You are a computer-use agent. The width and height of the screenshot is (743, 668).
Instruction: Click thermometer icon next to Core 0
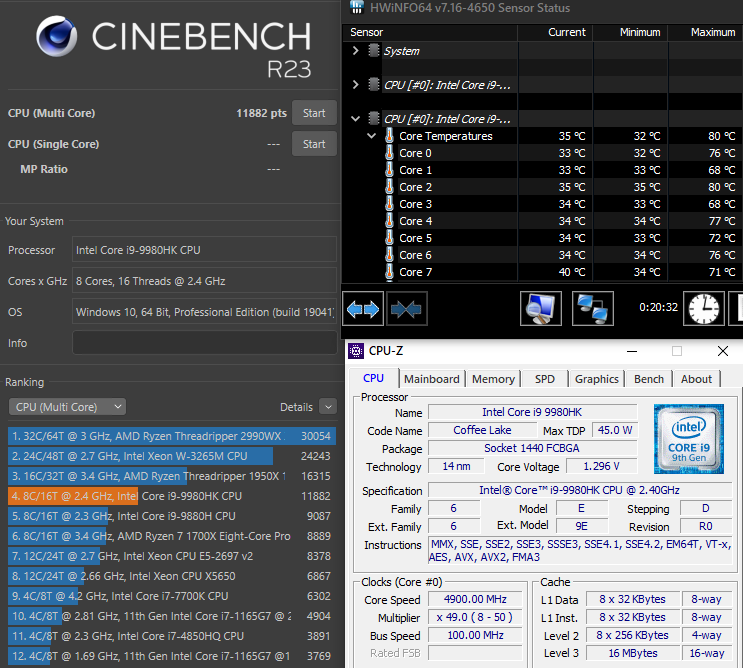pyautogui.click(x=389, y=153)
